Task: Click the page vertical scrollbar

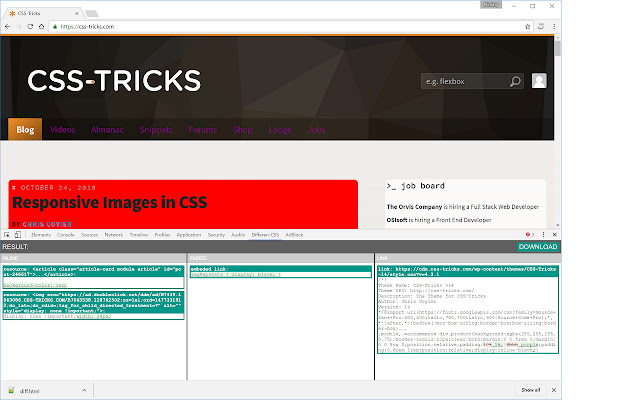Action: click(x=558, y=131)
